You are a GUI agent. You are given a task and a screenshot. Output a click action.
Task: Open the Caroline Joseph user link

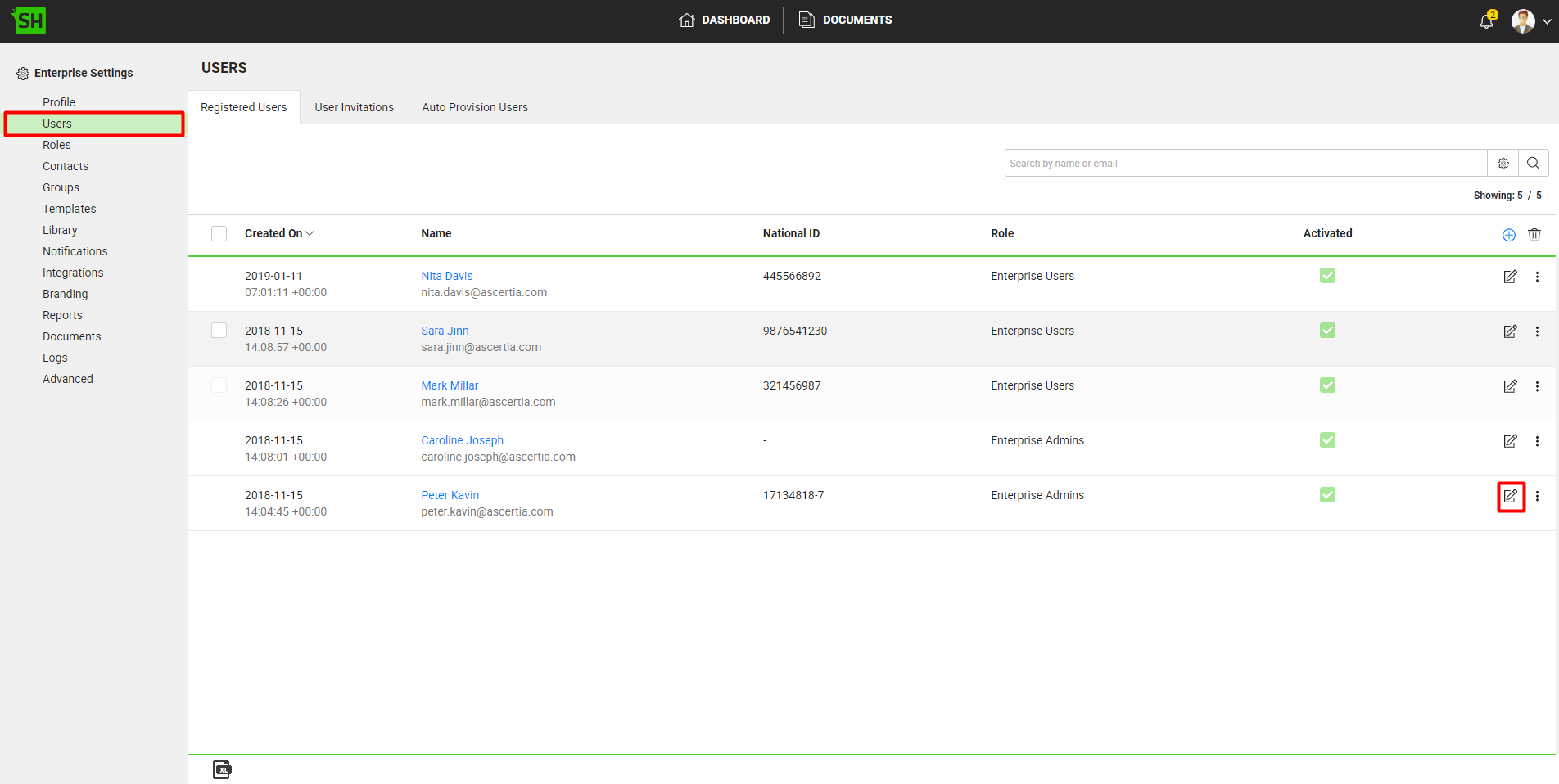tap(462, 440)
